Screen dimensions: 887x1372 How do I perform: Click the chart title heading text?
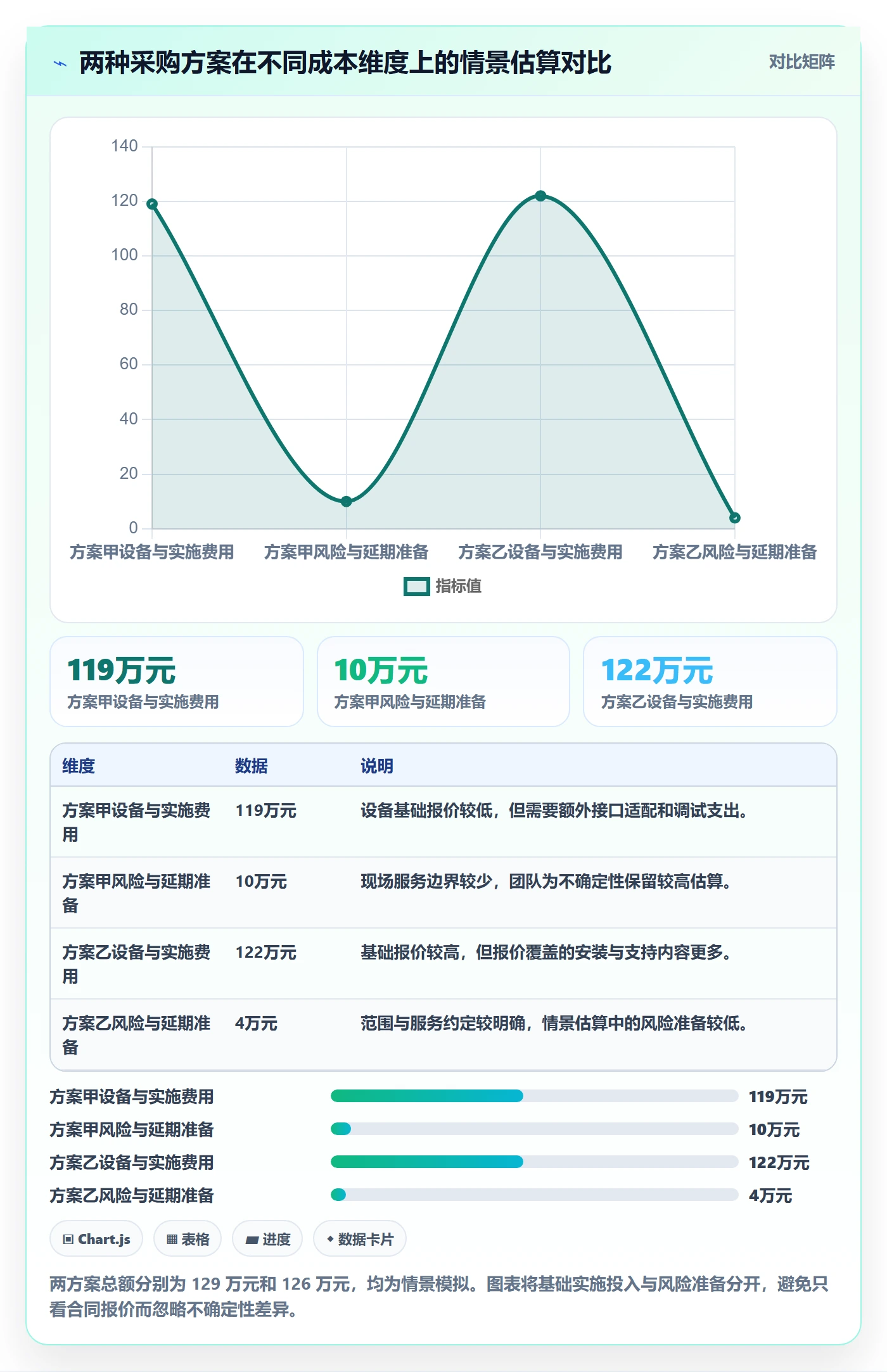[x=345, y=63]
